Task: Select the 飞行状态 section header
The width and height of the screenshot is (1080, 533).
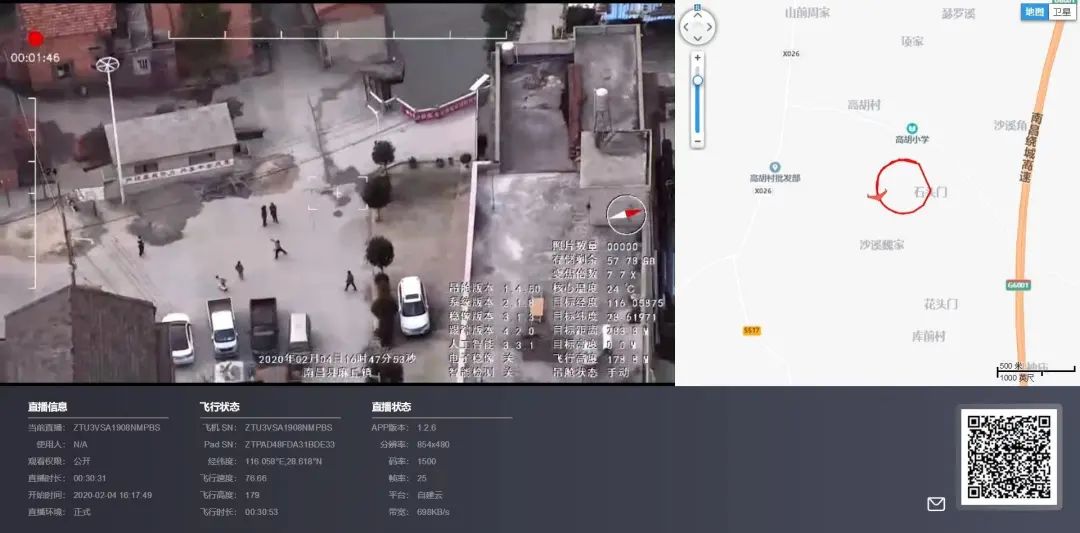Action: coord(220,407)
